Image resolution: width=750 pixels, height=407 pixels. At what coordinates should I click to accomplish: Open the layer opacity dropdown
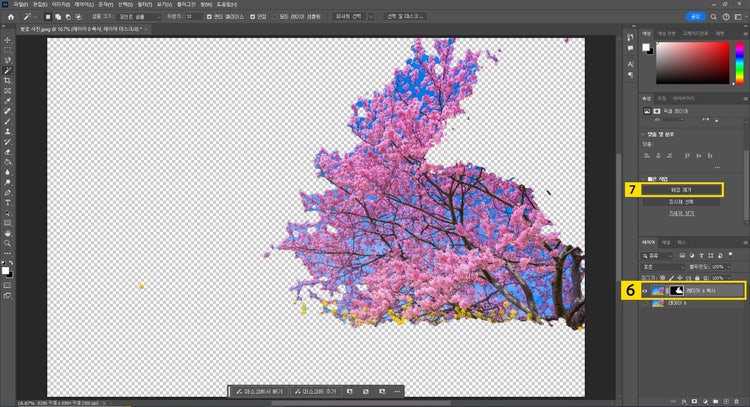728,267
